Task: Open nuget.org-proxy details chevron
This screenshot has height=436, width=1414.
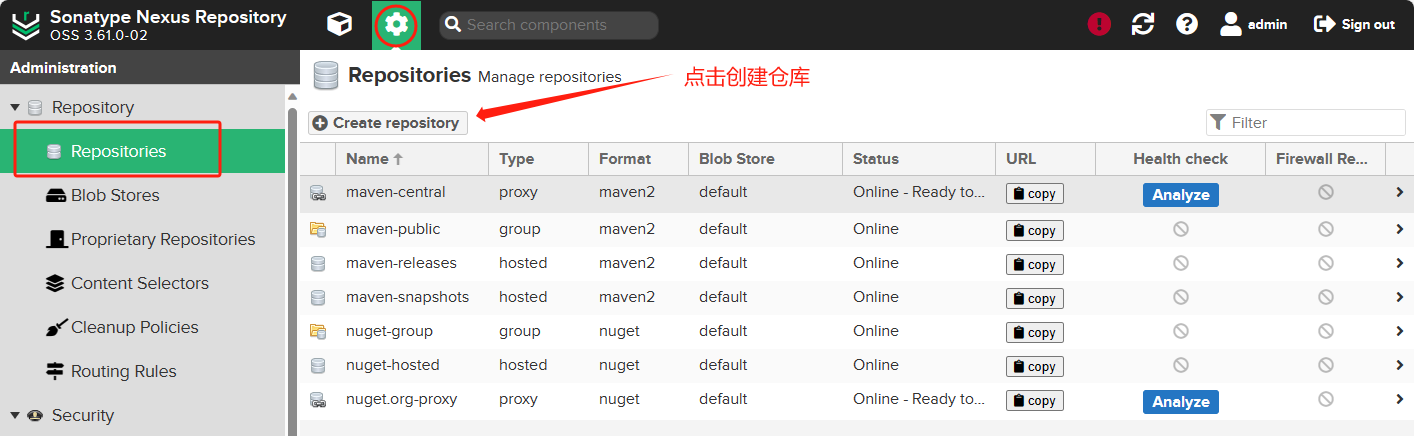Action: pos(1400,399)
